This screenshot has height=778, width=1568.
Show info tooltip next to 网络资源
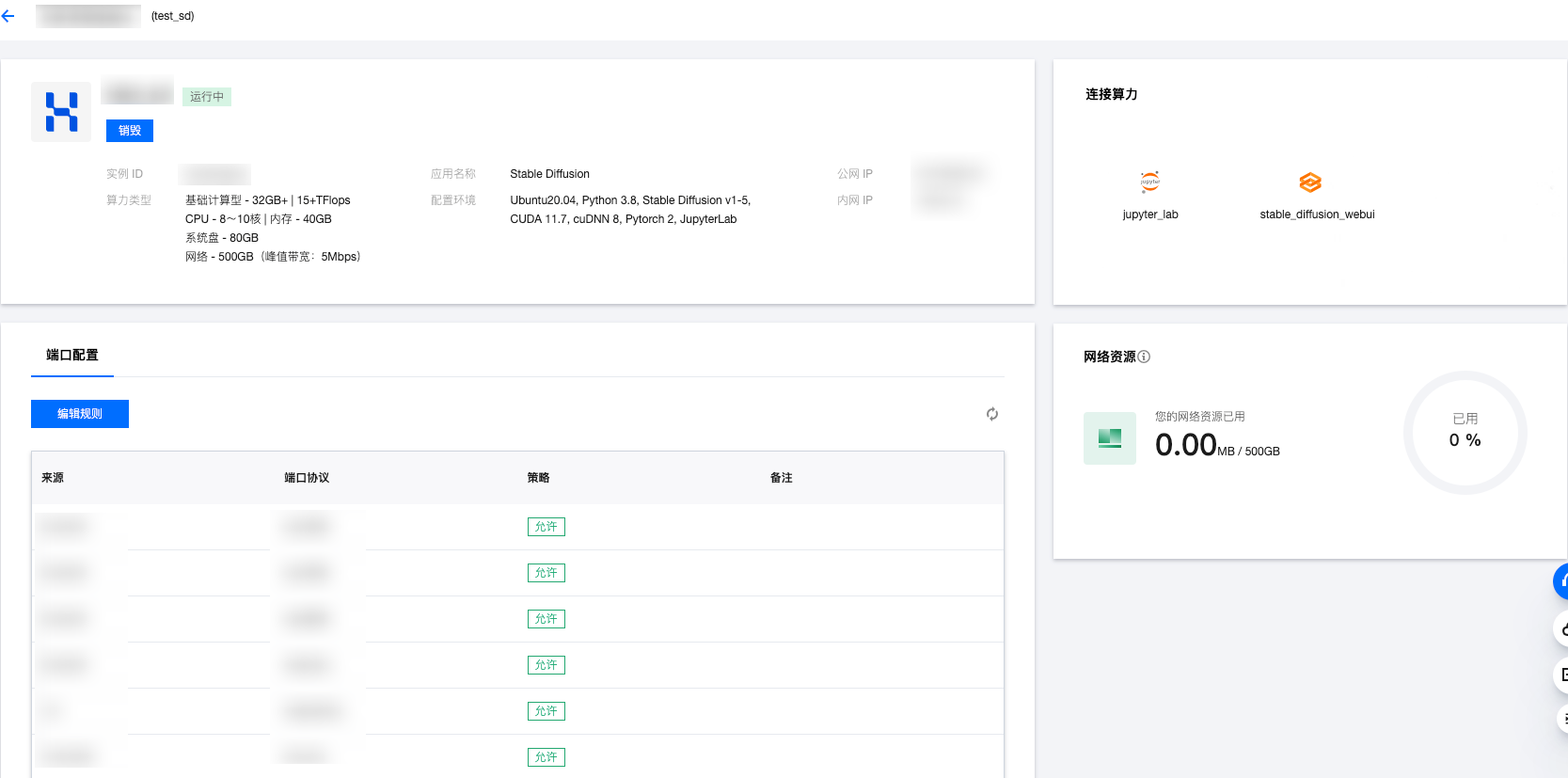(x=1144, y=357)
